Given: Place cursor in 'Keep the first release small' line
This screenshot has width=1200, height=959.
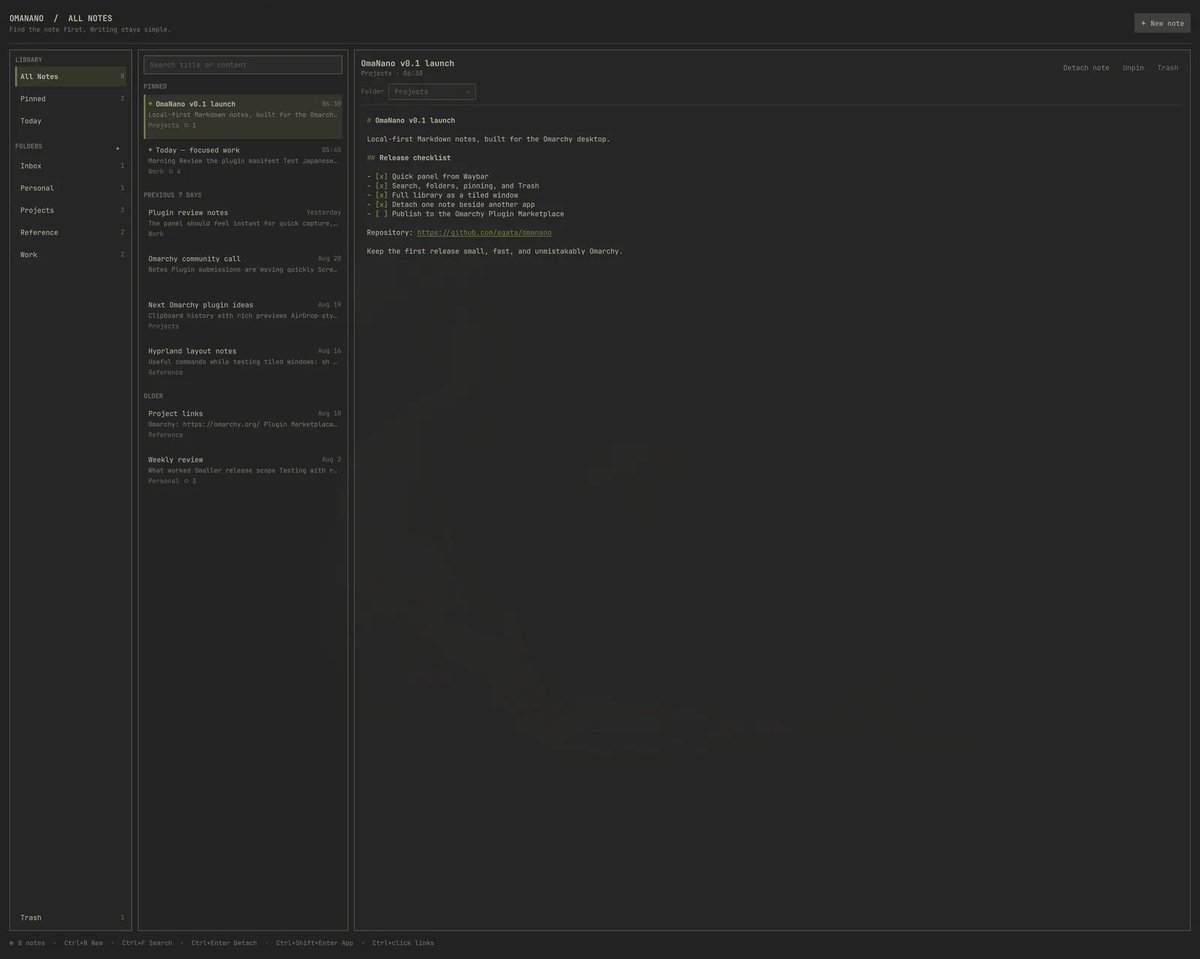Looking at the screenshot, I should 495,251.
